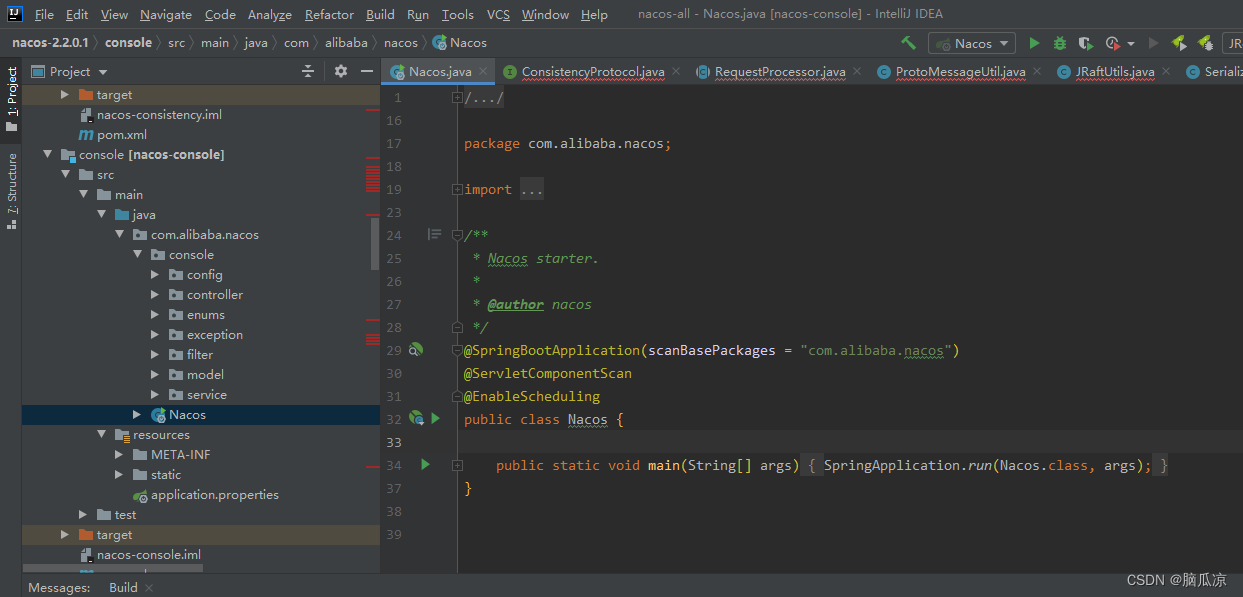This screenshot has width=1243, height=597.
Task: Expand the META-INF folder node
Action: click(119, 455)
